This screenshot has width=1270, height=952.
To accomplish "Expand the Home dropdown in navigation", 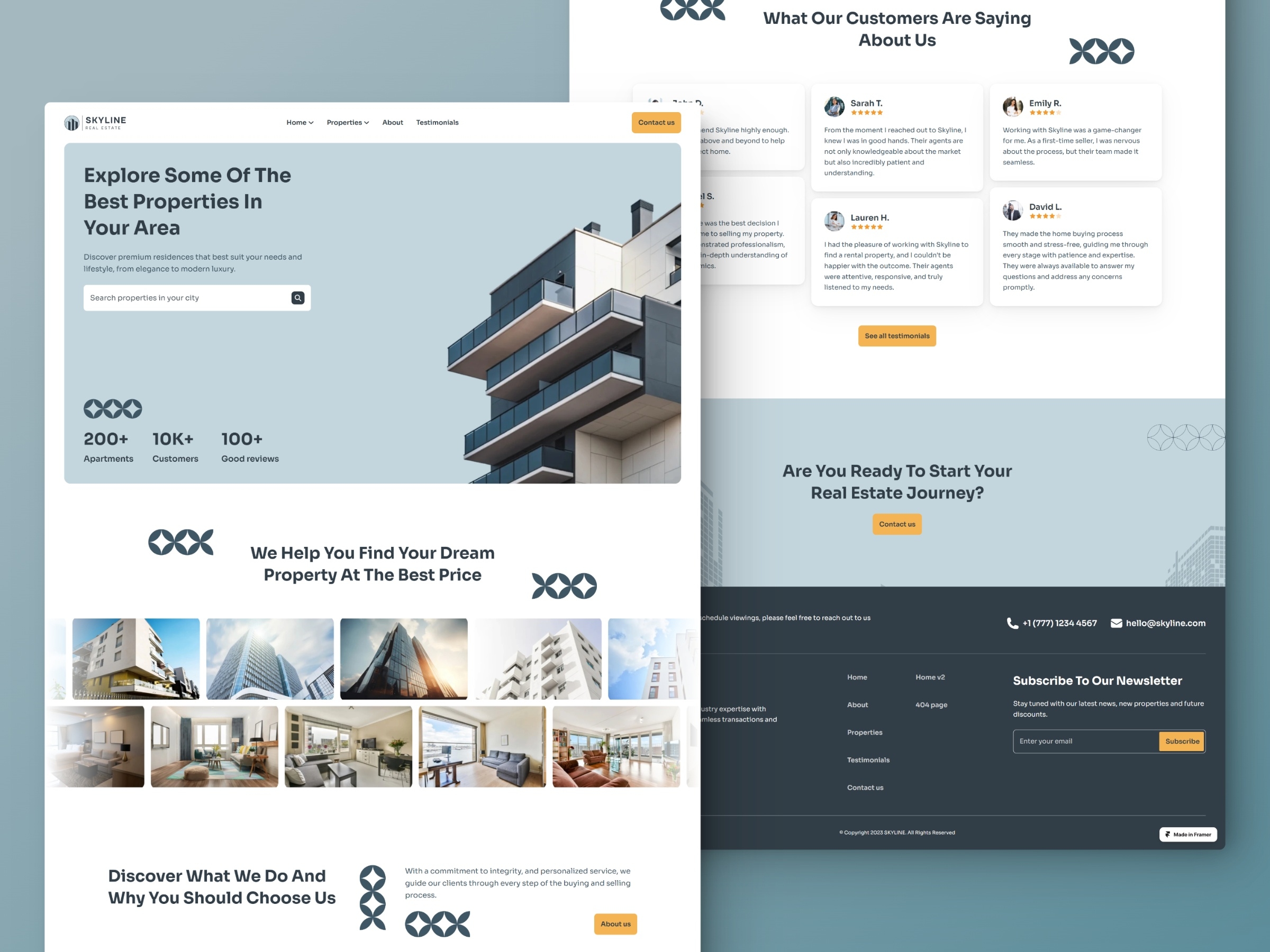I will 298,122.
